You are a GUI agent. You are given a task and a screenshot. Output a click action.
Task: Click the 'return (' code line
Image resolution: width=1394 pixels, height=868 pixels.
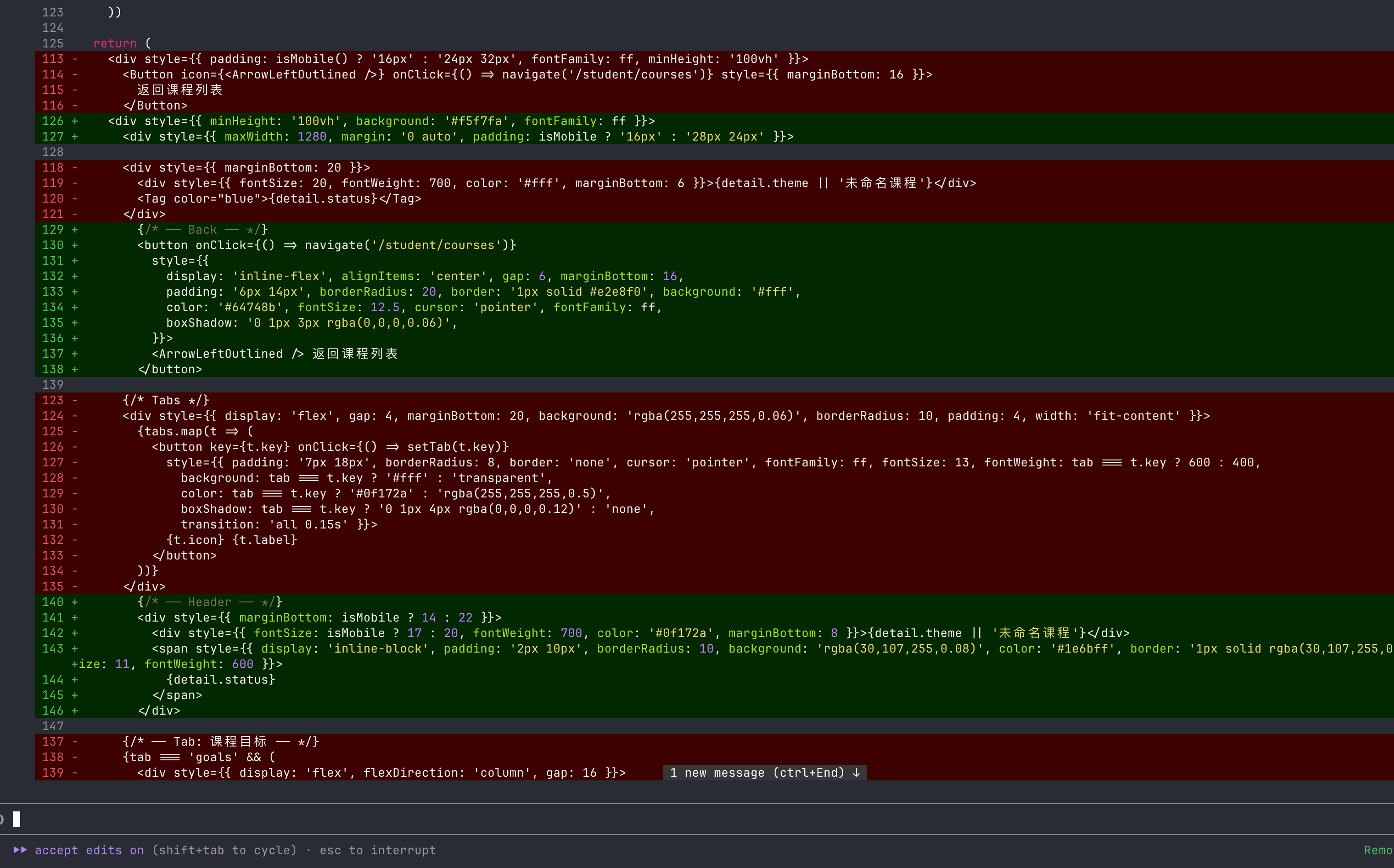click(x=122, y=44)
